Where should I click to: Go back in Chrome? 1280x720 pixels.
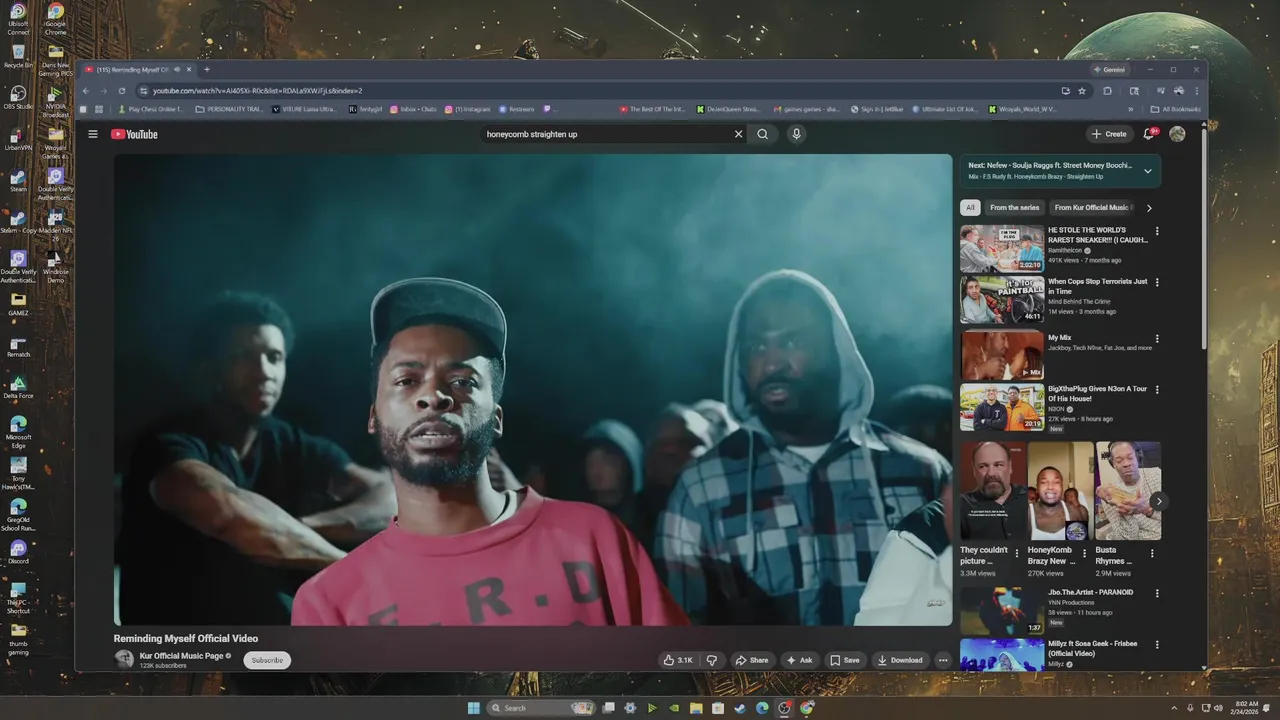(86, 91)
